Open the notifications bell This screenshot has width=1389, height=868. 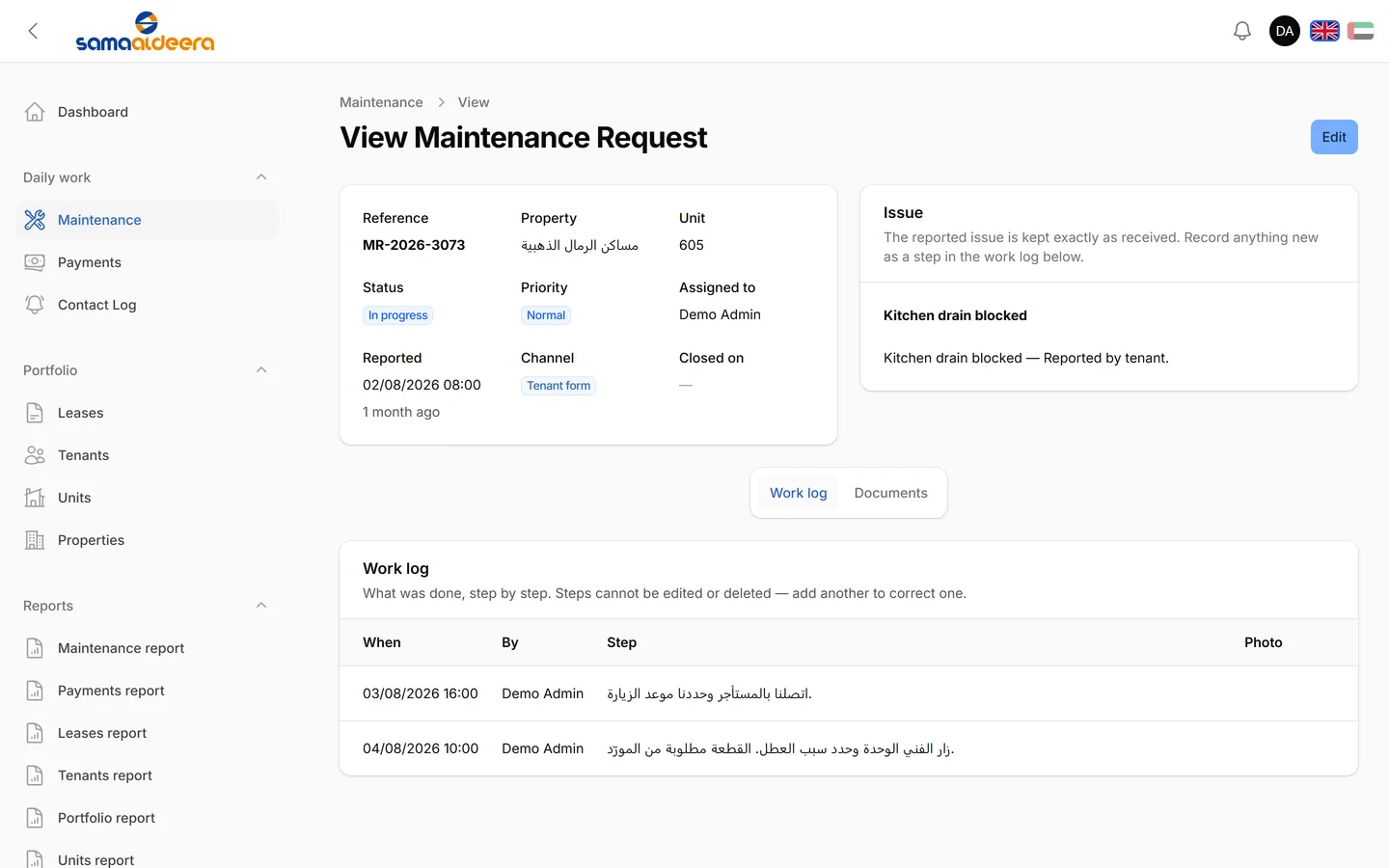coord(1242,31)
